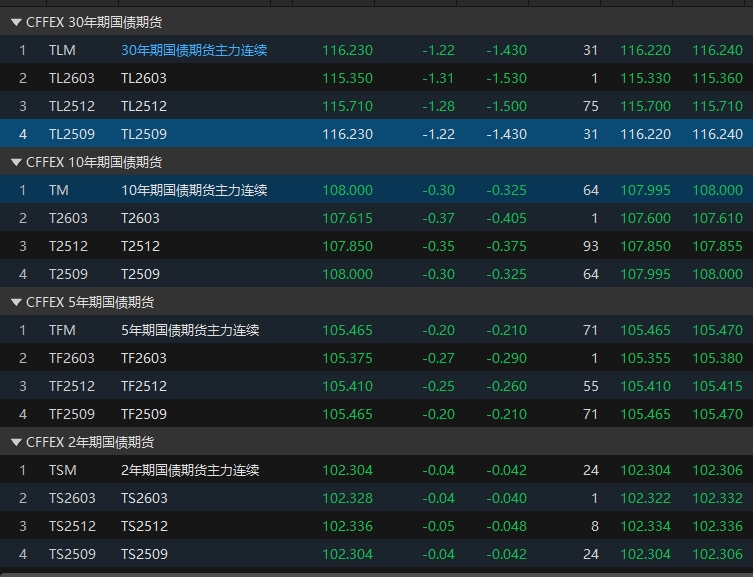The height and width of the screenshot is (577, 753).
Task: Collapse the CFFEX 5年期国债期货 group
Action: pos(16,302)
